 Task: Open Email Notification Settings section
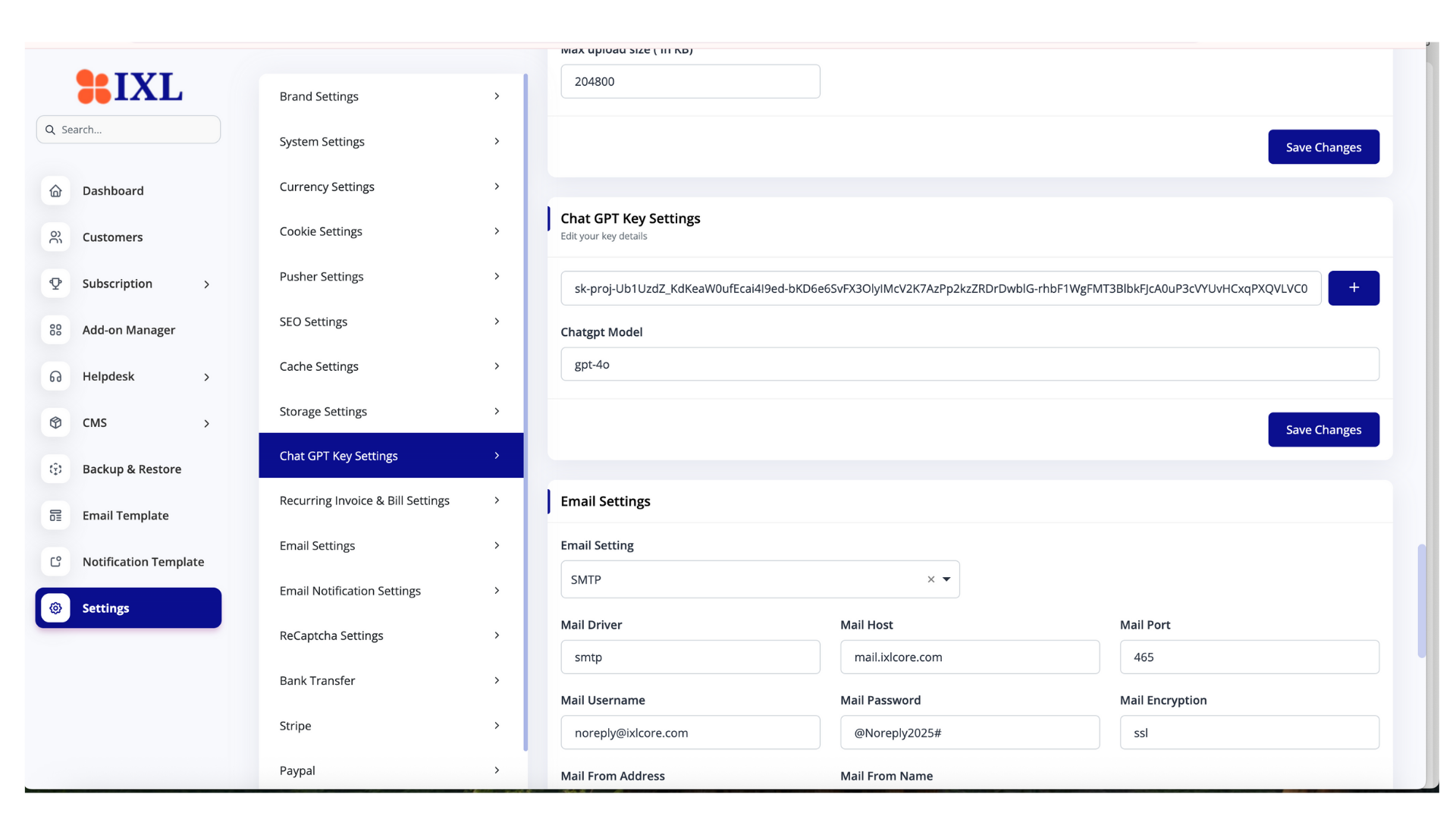click(391, 591)
